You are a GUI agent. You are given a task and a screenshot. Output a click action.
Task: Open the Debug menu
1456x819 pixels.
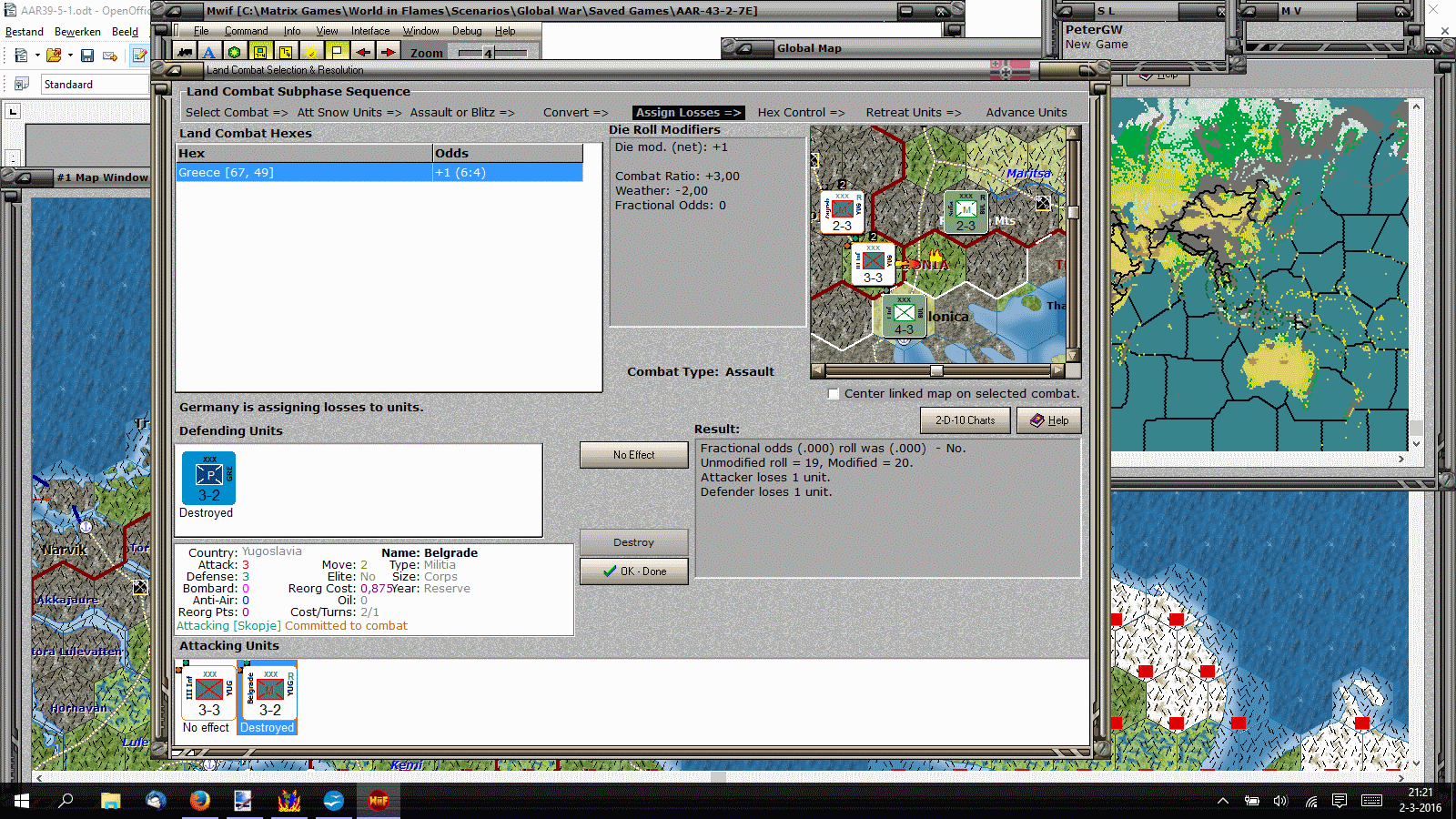(x=467, y=31)
